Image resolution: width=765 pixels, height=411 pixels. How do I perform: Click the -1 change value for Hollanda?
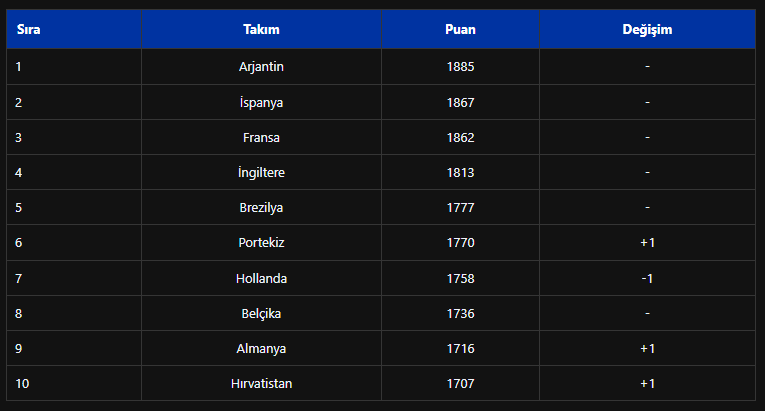point(647,279)
